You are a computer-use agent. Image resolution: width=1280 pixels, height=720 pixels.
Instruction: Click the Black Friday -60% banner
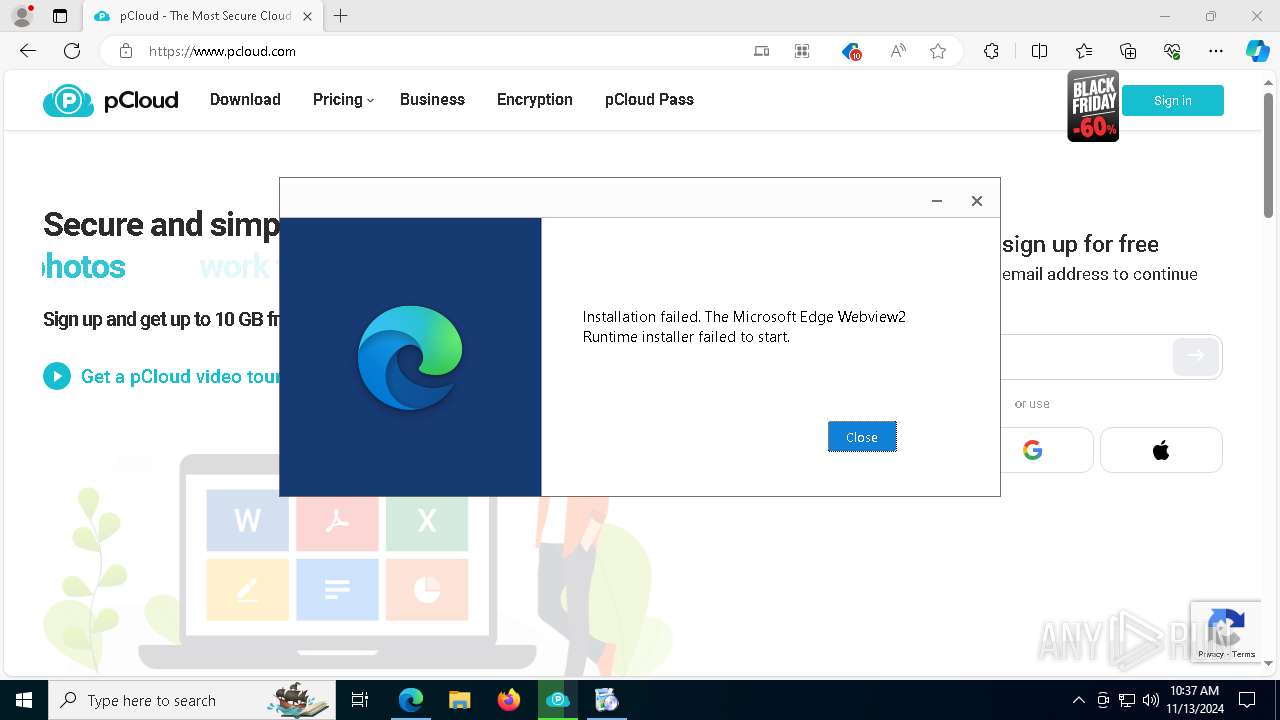tap(1093, 106)
